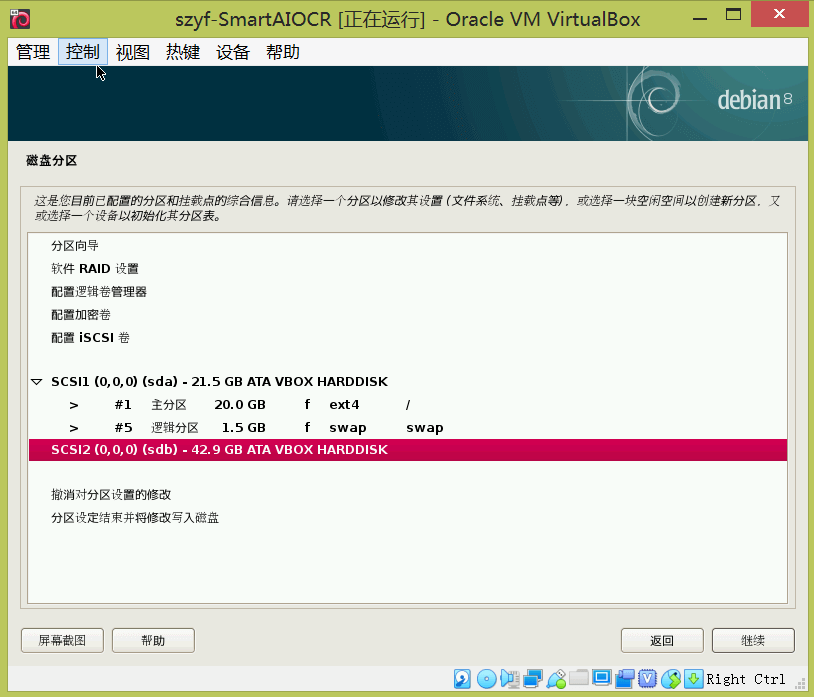
Task: Click the virtualization features V icon
Action: click(647, 678)
